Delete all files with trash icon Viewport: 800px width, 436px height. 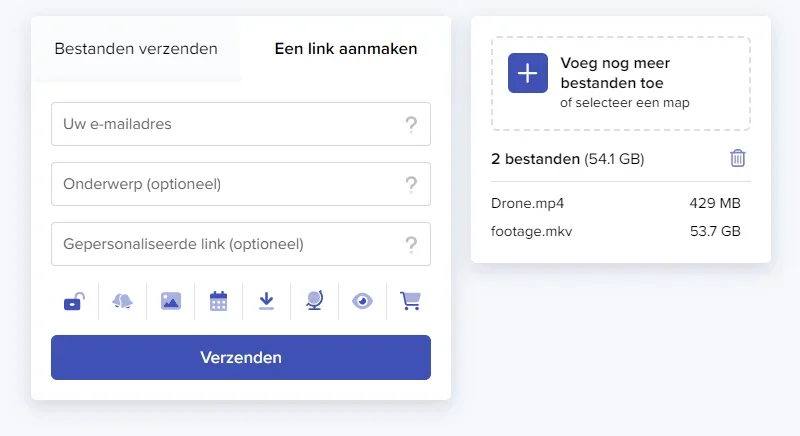pyautogui.click(x=738, y=158)
